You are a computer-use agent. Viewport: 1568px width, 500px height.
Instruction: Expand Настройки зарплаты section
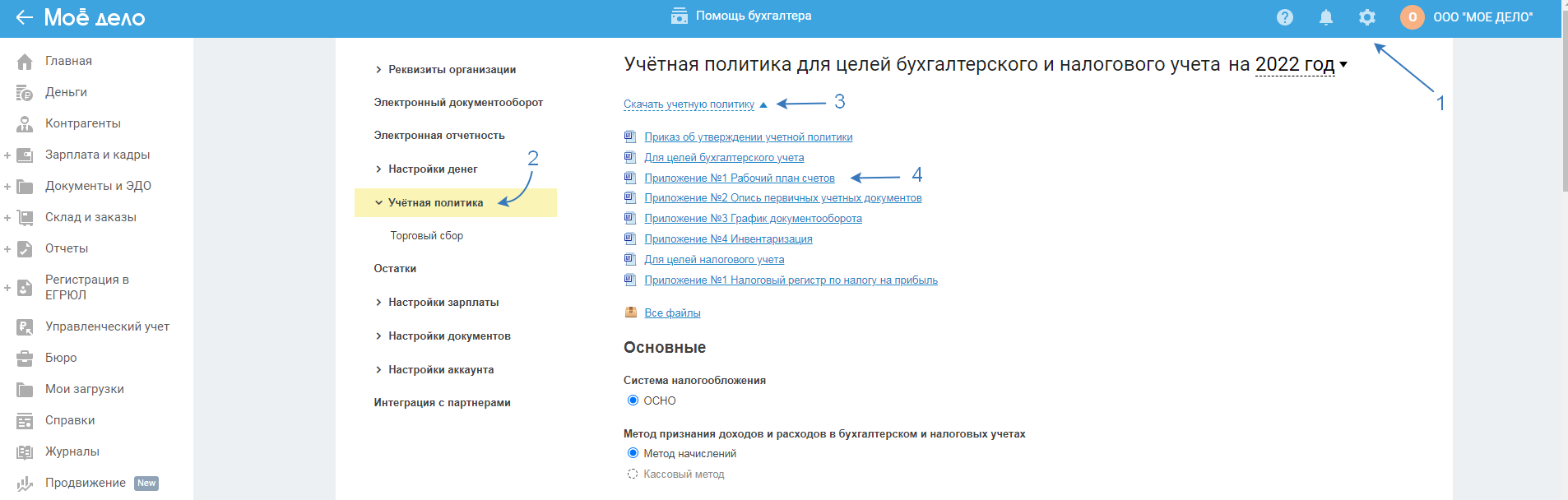(x=378, y=303)
